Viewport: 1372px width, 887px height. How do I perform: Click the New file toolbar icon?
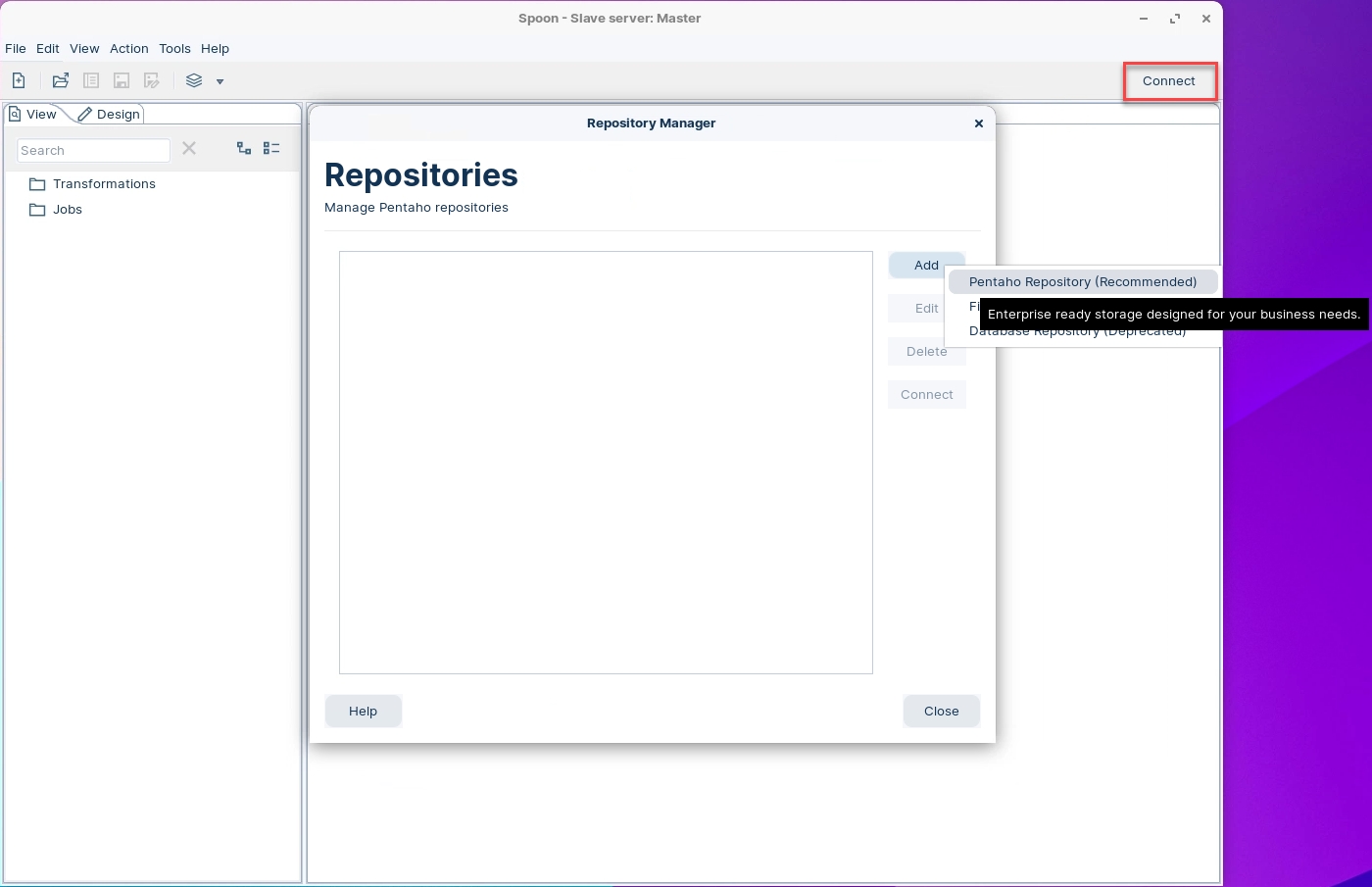click(x=19, y=80)
